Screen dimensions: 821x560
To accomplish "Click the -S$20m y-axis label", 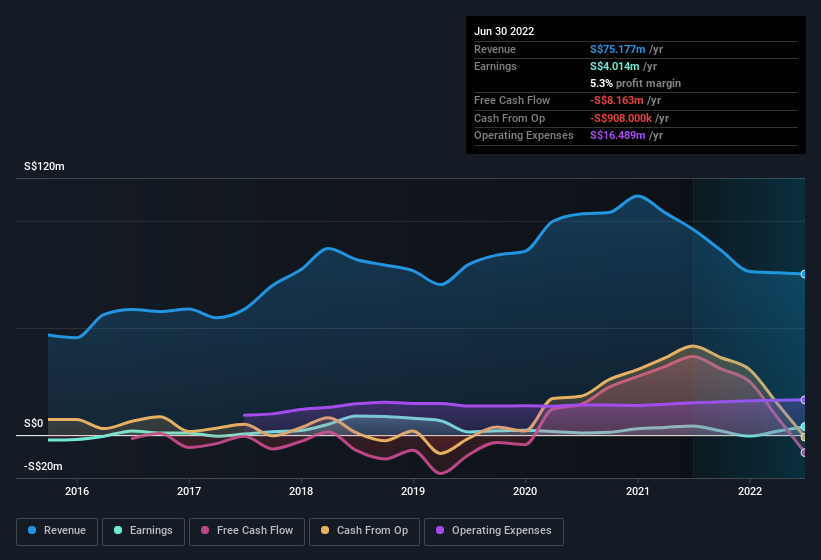I will coord(43,466).
